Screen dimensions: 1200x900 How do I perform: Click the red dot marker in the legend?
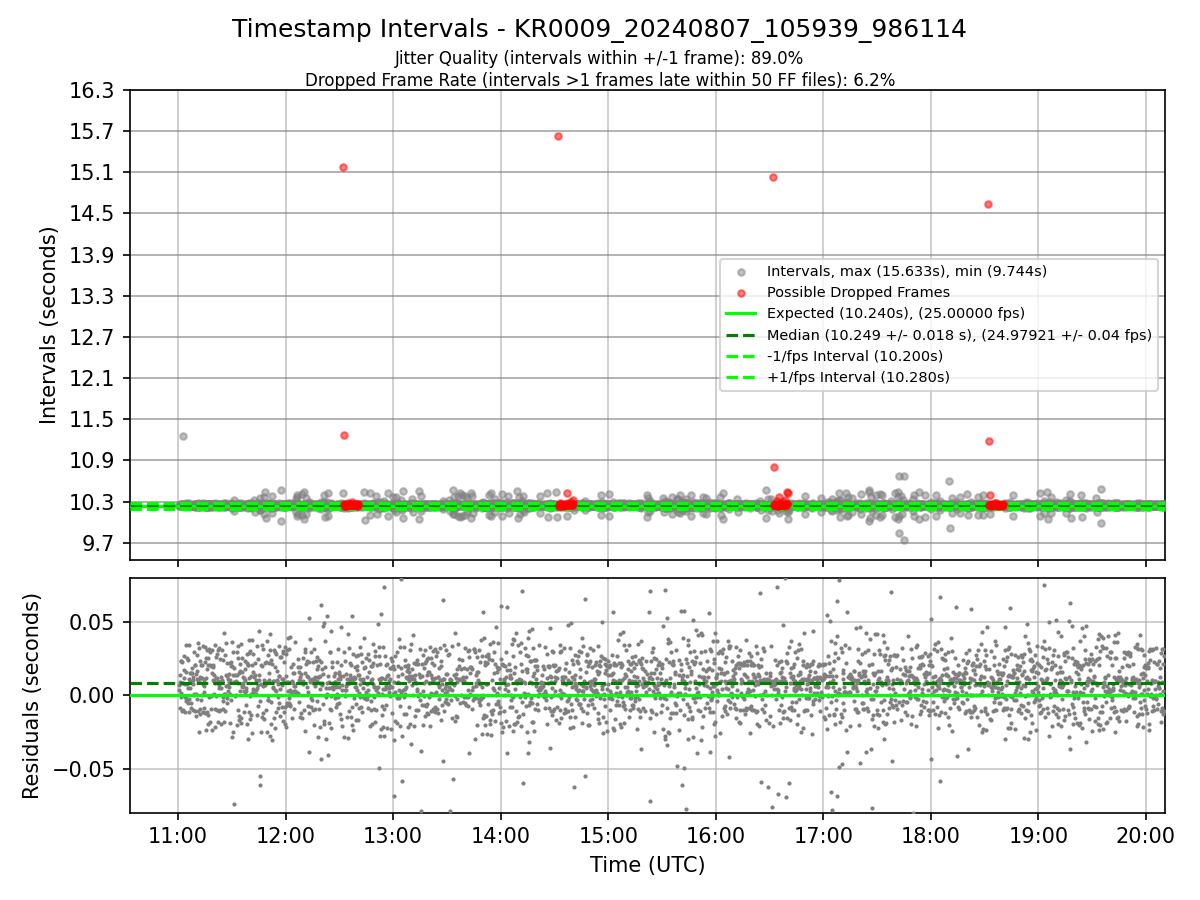[x=741, y=293]
